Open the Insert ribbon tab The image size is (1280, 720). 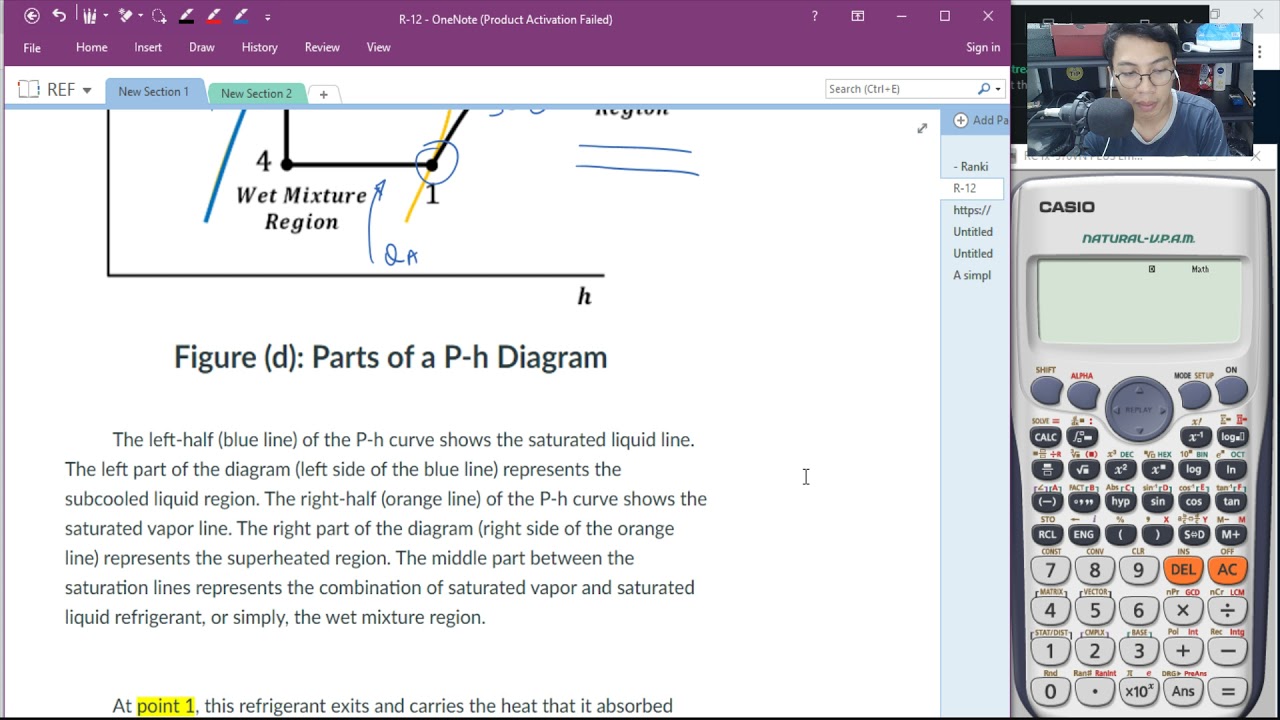click(148, 47)
